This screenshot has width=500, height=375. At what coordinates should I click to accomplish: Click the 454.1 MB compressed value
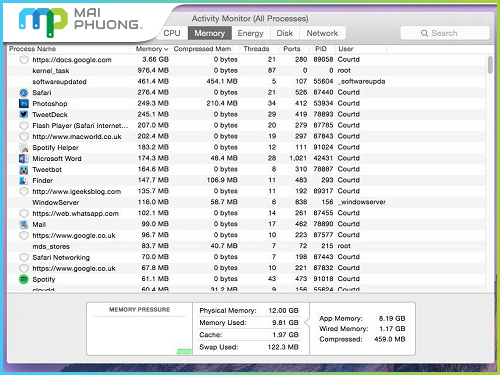tap(222, 81)
